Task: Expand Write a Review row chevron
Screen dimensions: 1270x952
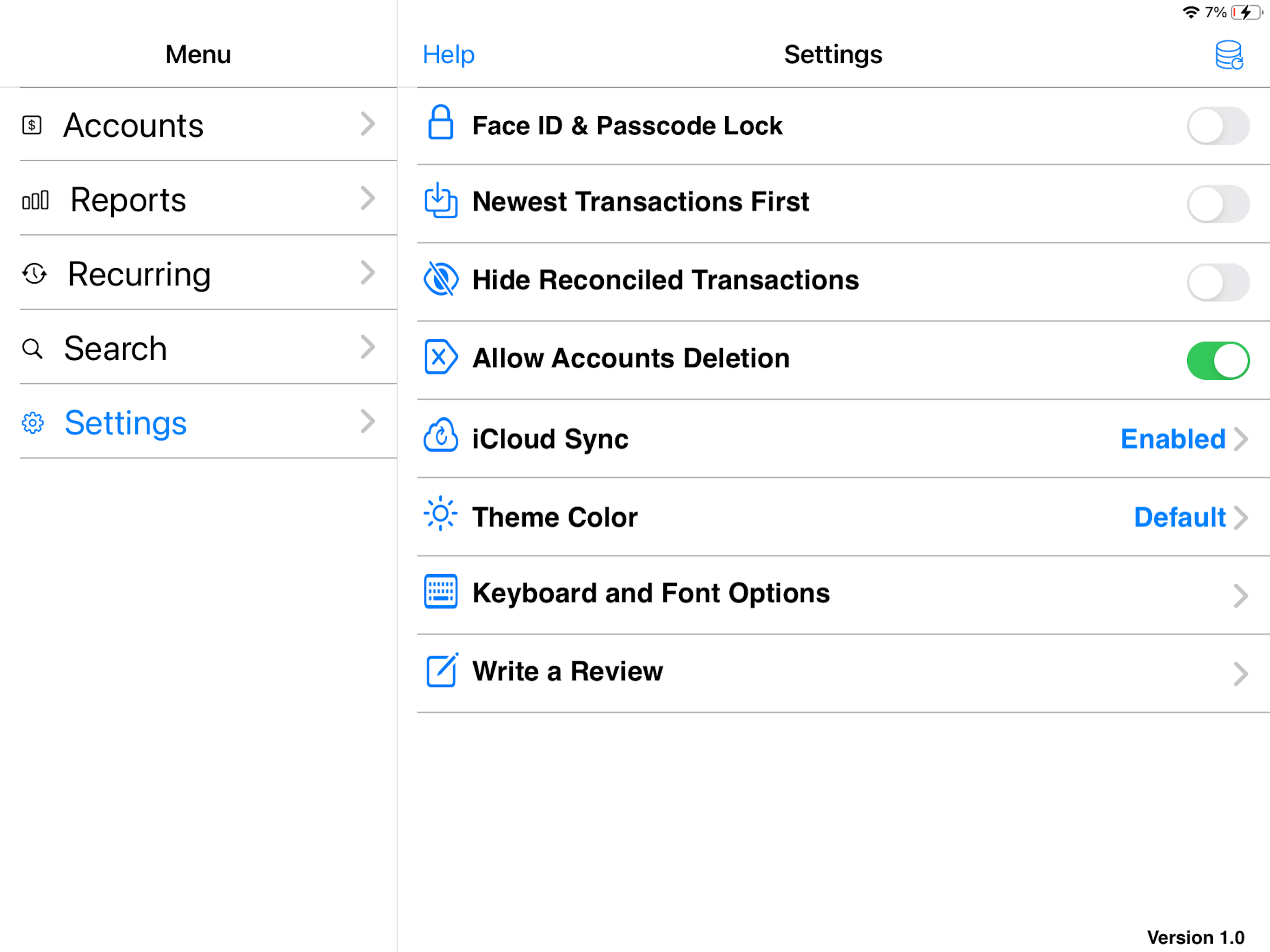Action: [1240, 674]
